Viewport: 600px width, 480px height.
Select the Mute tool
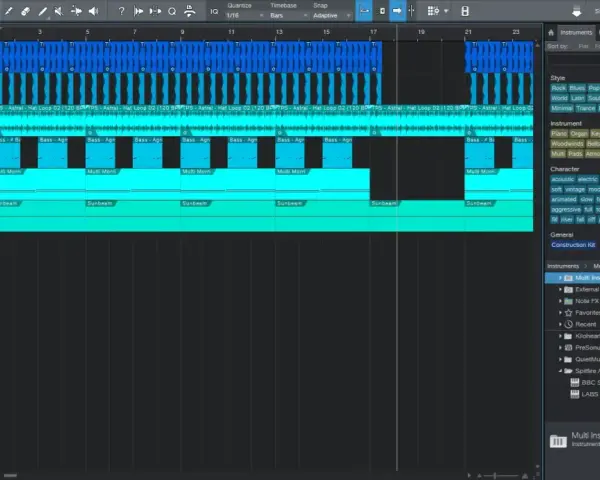point(59,11)
